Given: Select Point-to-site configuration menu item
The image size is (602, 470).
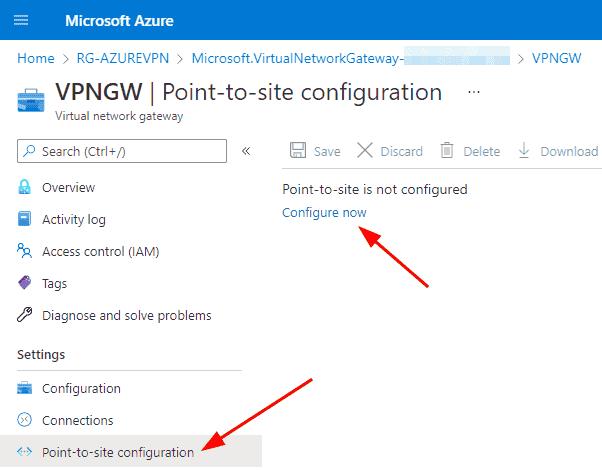Looking at the screenshot, I should pyautogui.click(x=131, y=452).
